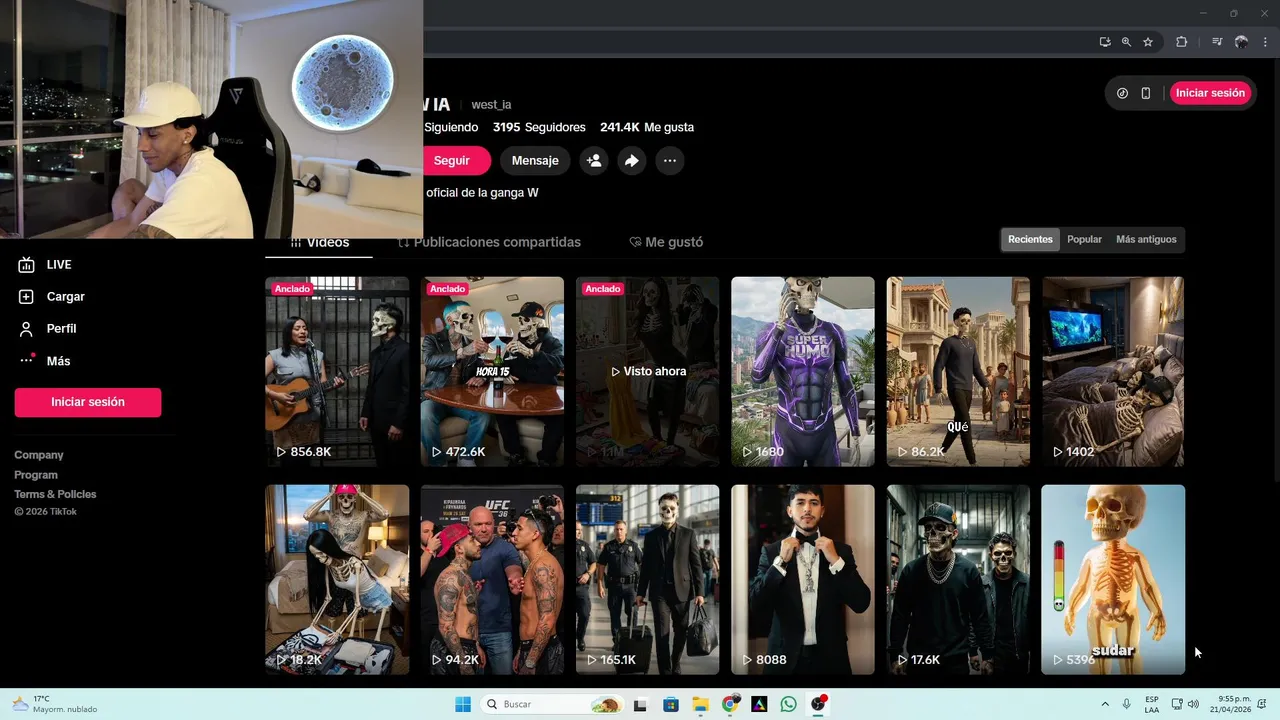Open Mensaje to message west_ia
This screenshot has height=720, width=1280.
pyautogui.click(x=535, y=161)
